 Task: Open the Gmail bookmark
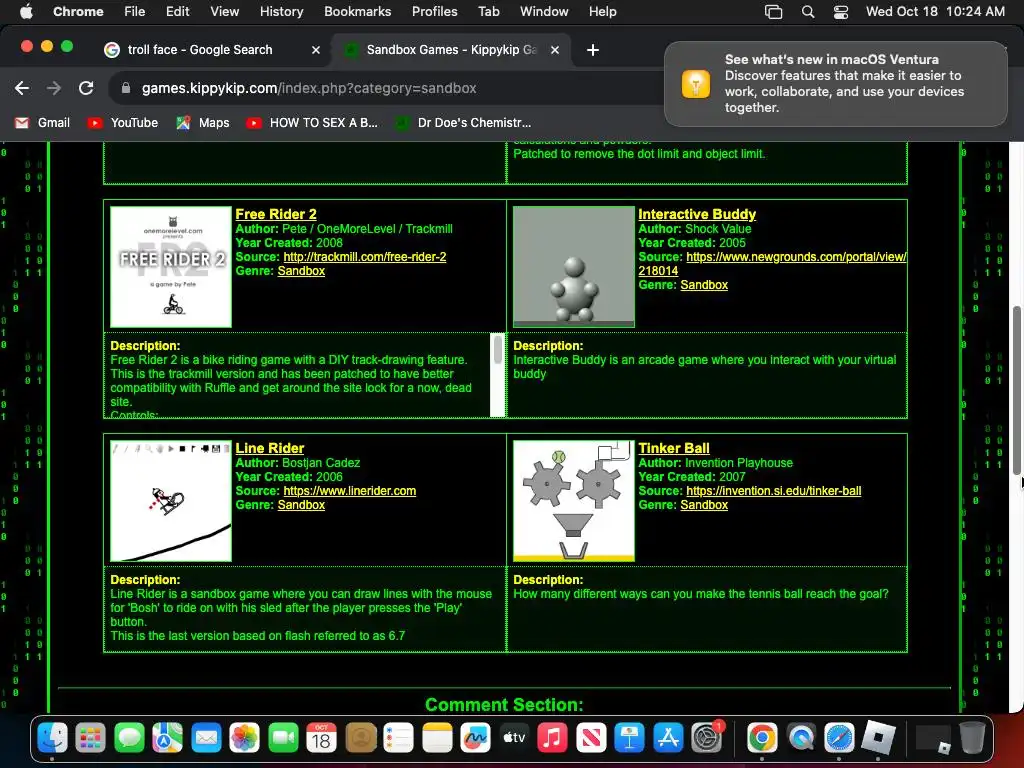pyautogui.click(x=42, y=123)
